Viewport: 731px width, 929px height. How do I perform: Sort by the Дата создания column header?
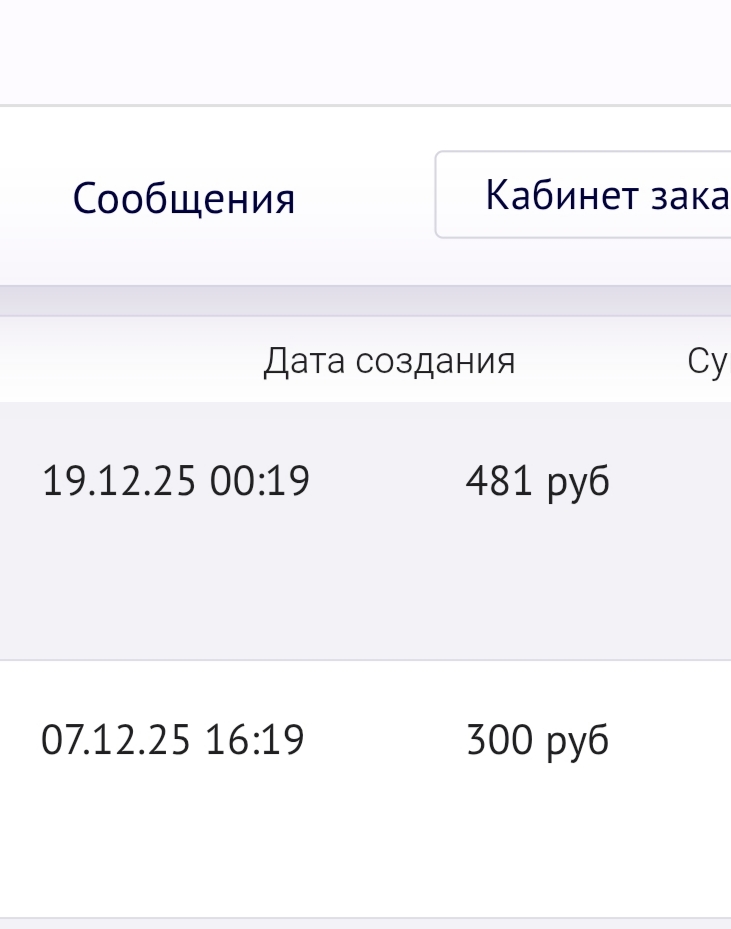pos(389,361)
